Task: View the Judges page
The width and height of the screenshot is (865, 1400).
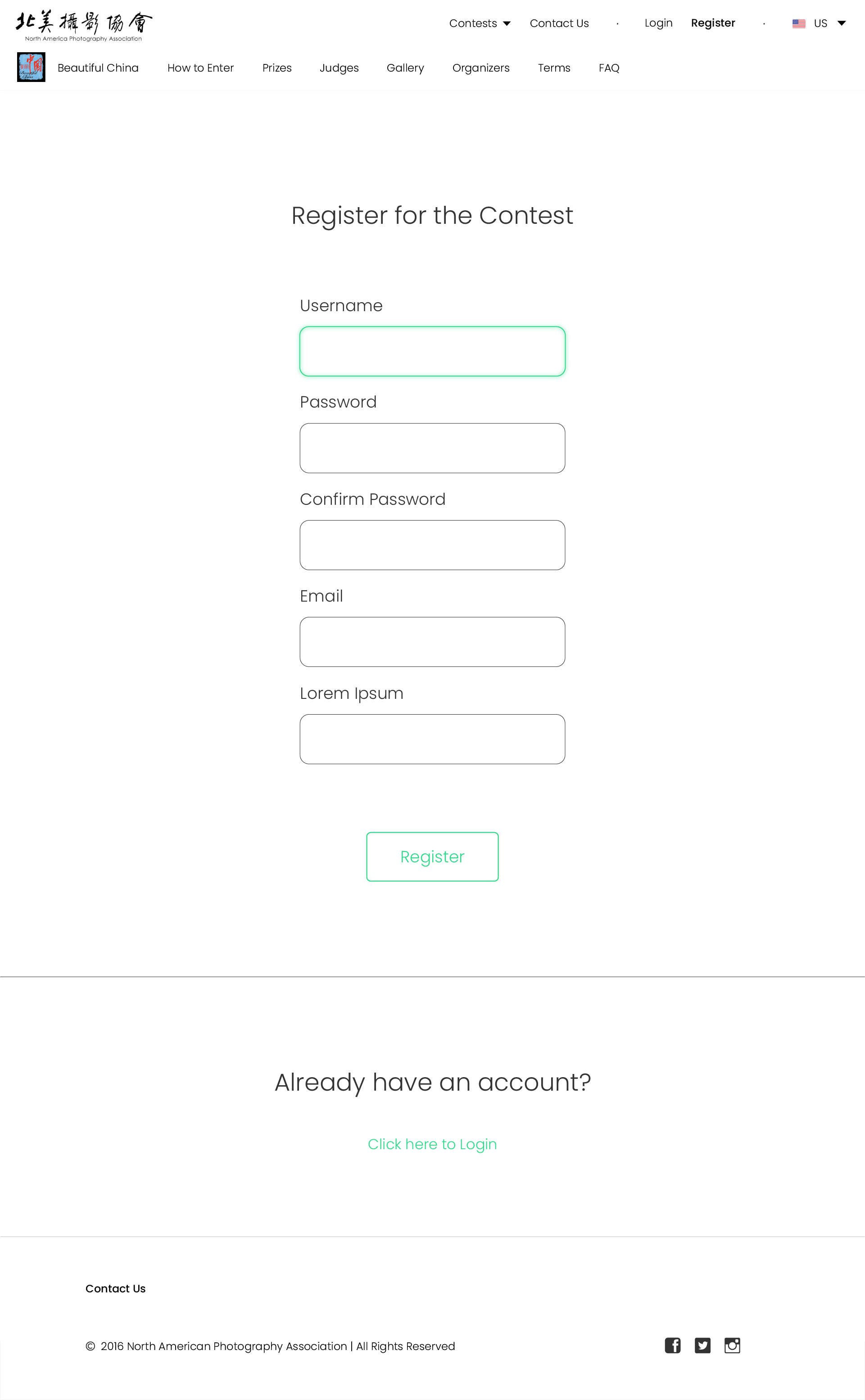Action: [339, 68]
